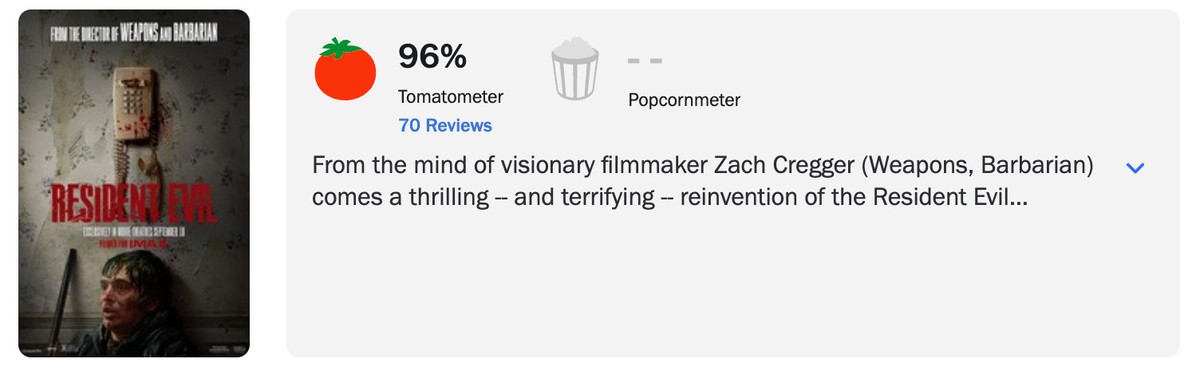Click synopsis line beginning "From the mind"
This screenshot has width=1200, height=382.
point(702,166)
